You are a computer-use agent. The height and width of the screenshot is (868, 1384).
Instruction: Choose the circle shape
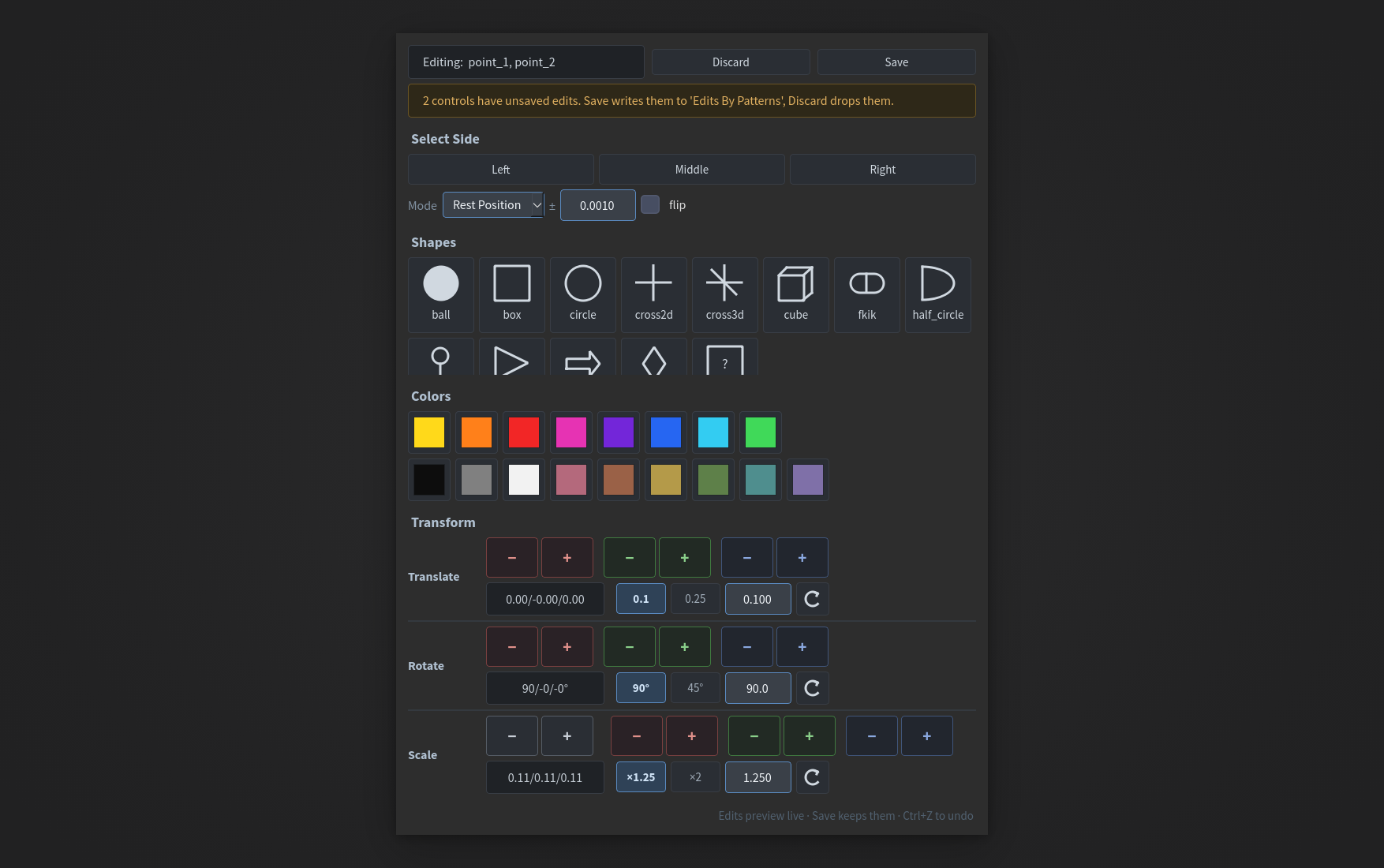(x=583, y=294)
